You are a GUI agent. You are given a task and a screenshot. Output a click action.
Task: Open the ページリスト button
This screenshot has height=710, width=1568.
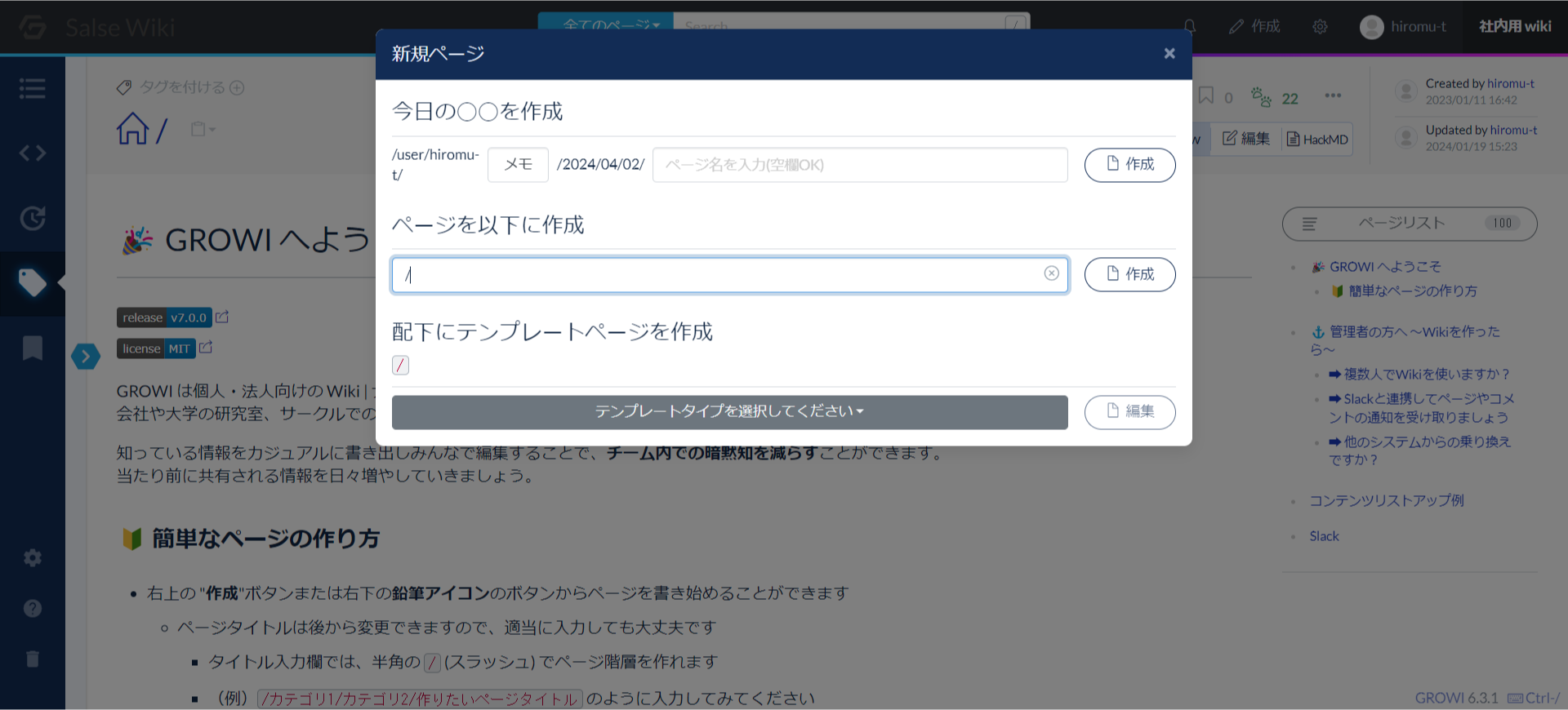tap(1410, 224)
